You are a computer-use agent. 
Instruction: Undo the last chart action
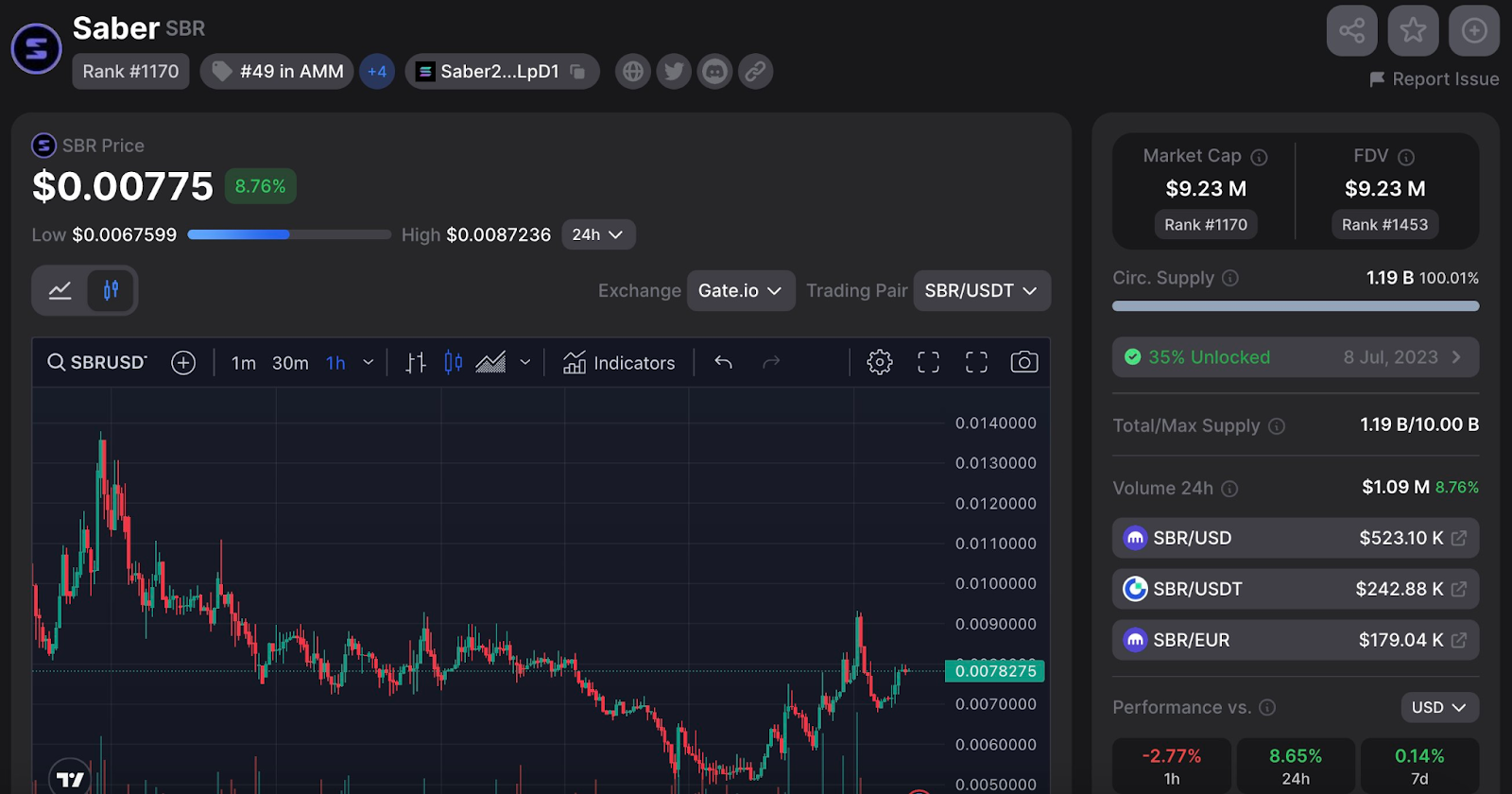[x=724, y=363]
